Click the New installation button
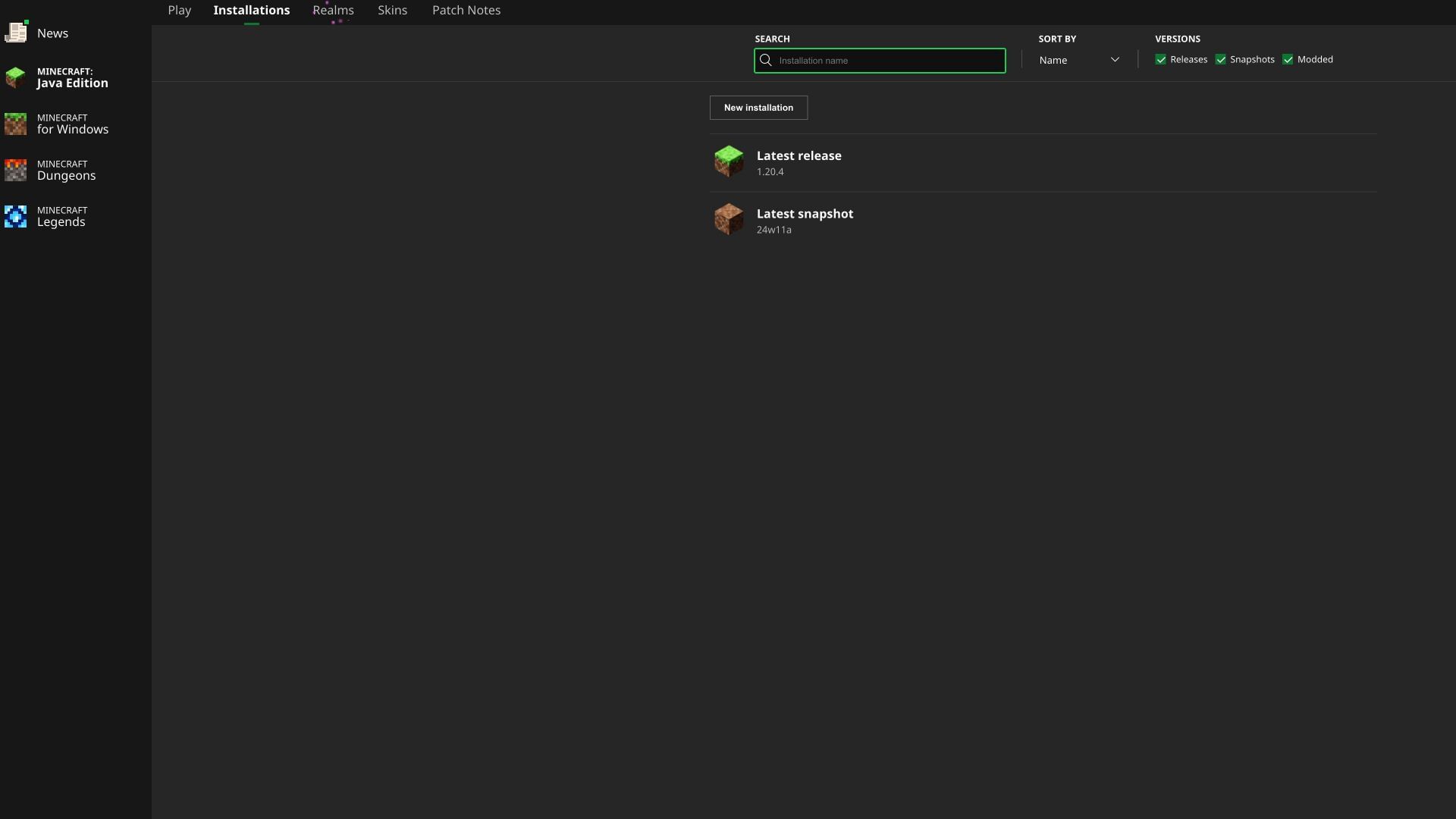The image size is (1456, 819). [x=758, y=107]
